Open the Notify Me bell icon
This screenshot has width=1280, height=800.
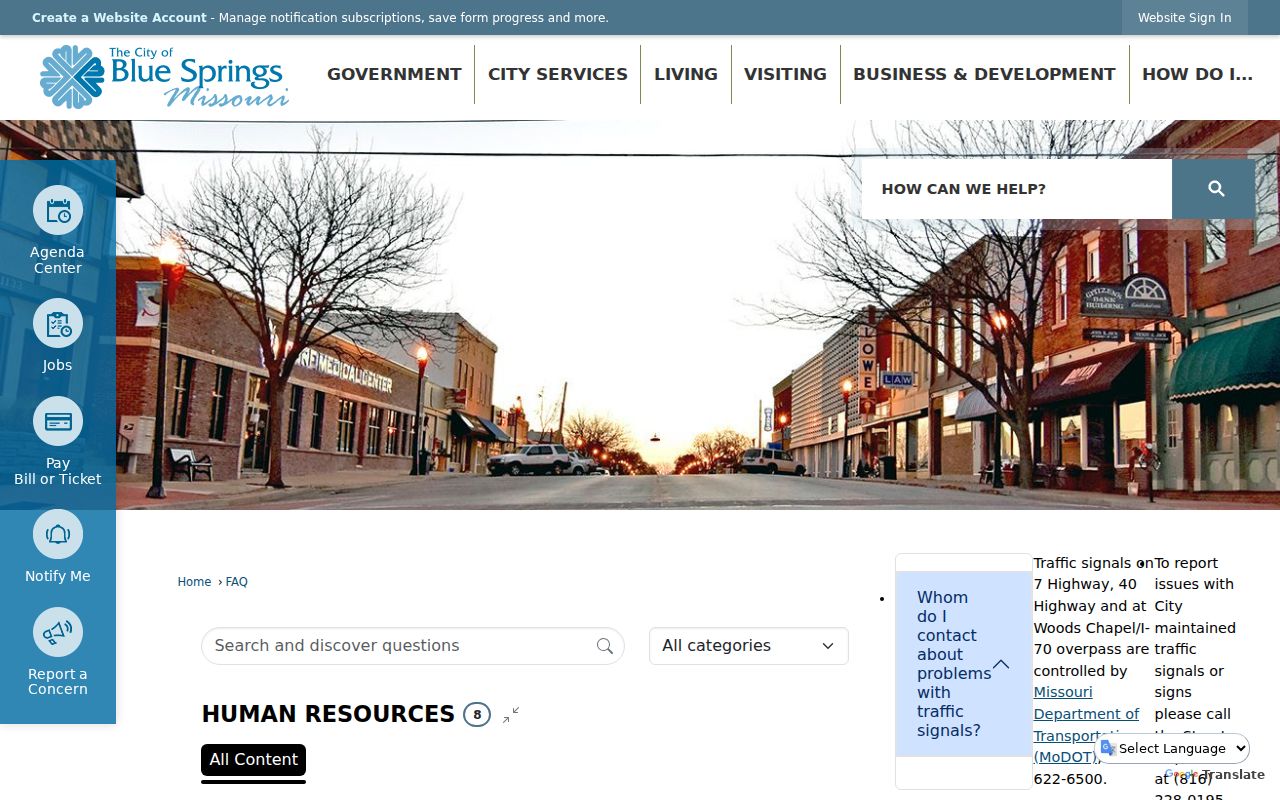[58, 534]
